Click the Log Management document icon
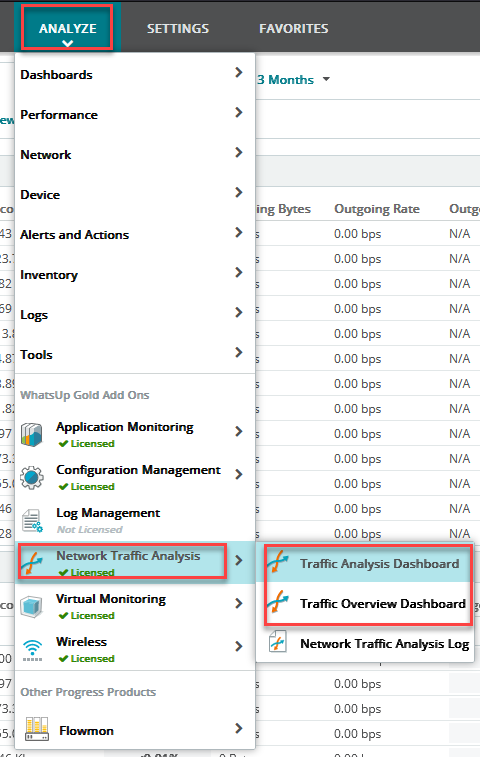 click(x=32, y=520)
